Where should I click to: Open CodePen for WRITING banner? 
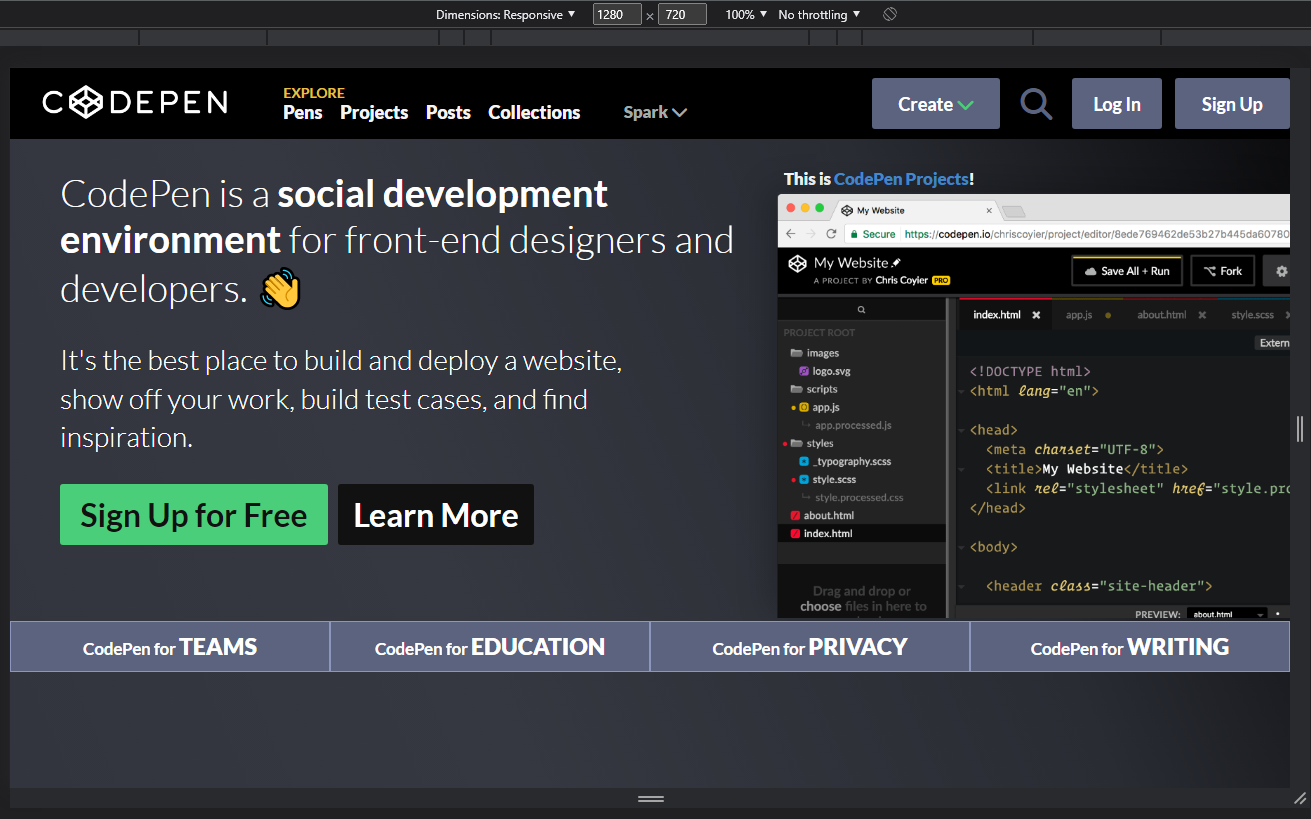[x=1130, y=647]
